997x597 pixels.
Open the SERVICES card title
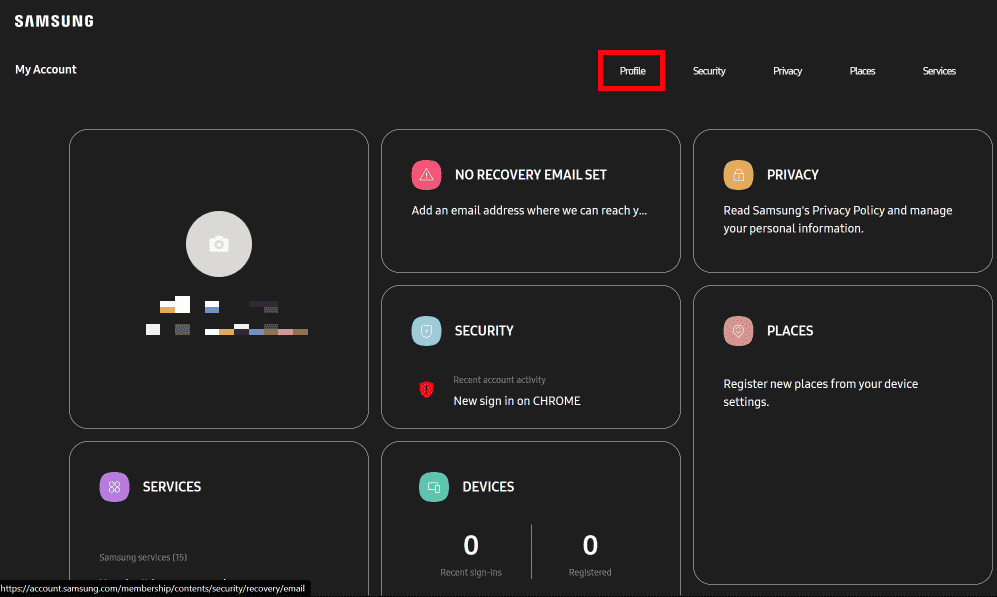point(172,487)
